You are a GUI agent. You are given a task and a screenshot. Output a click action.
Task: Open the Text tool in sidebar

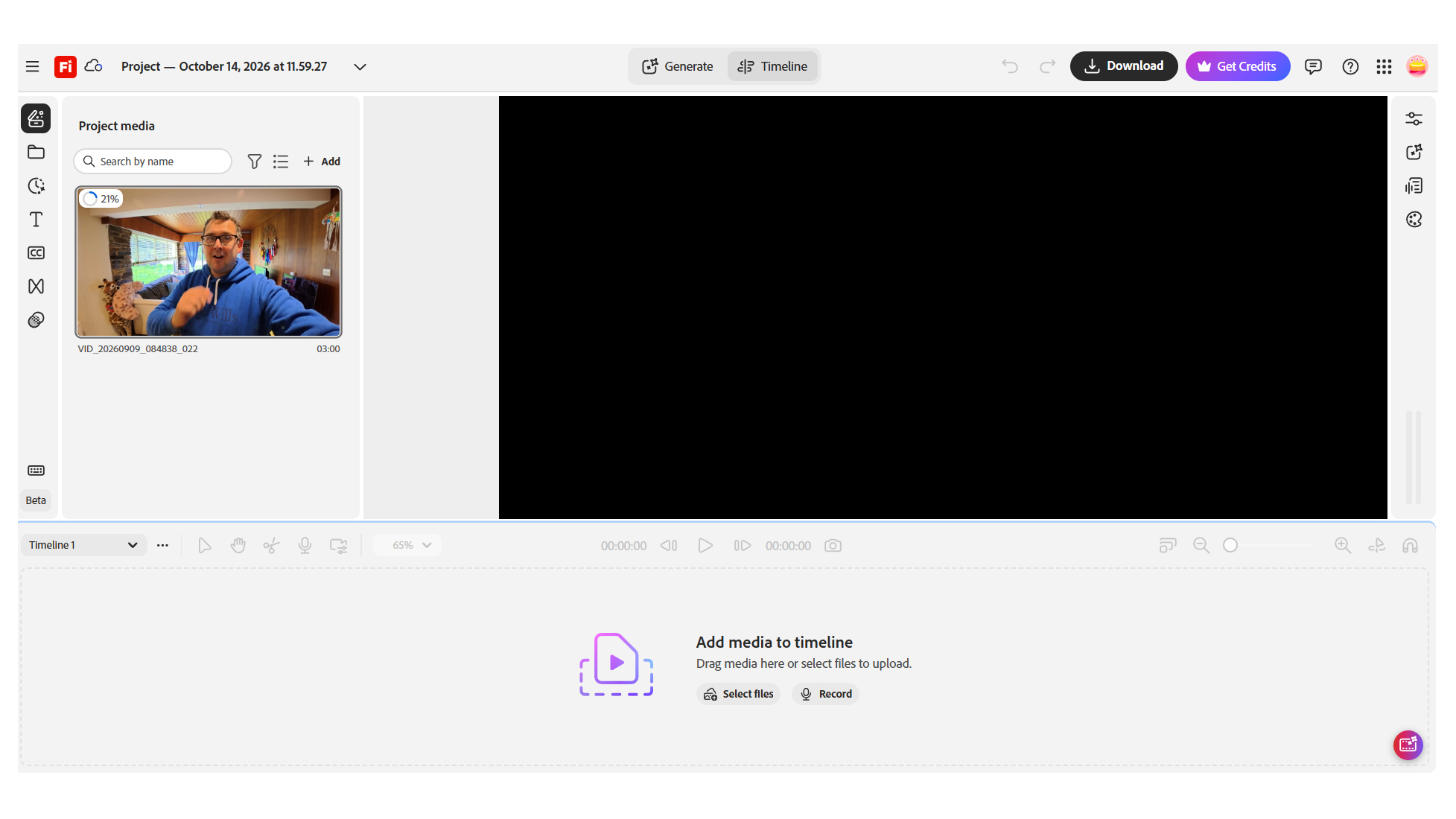(36, 219)
